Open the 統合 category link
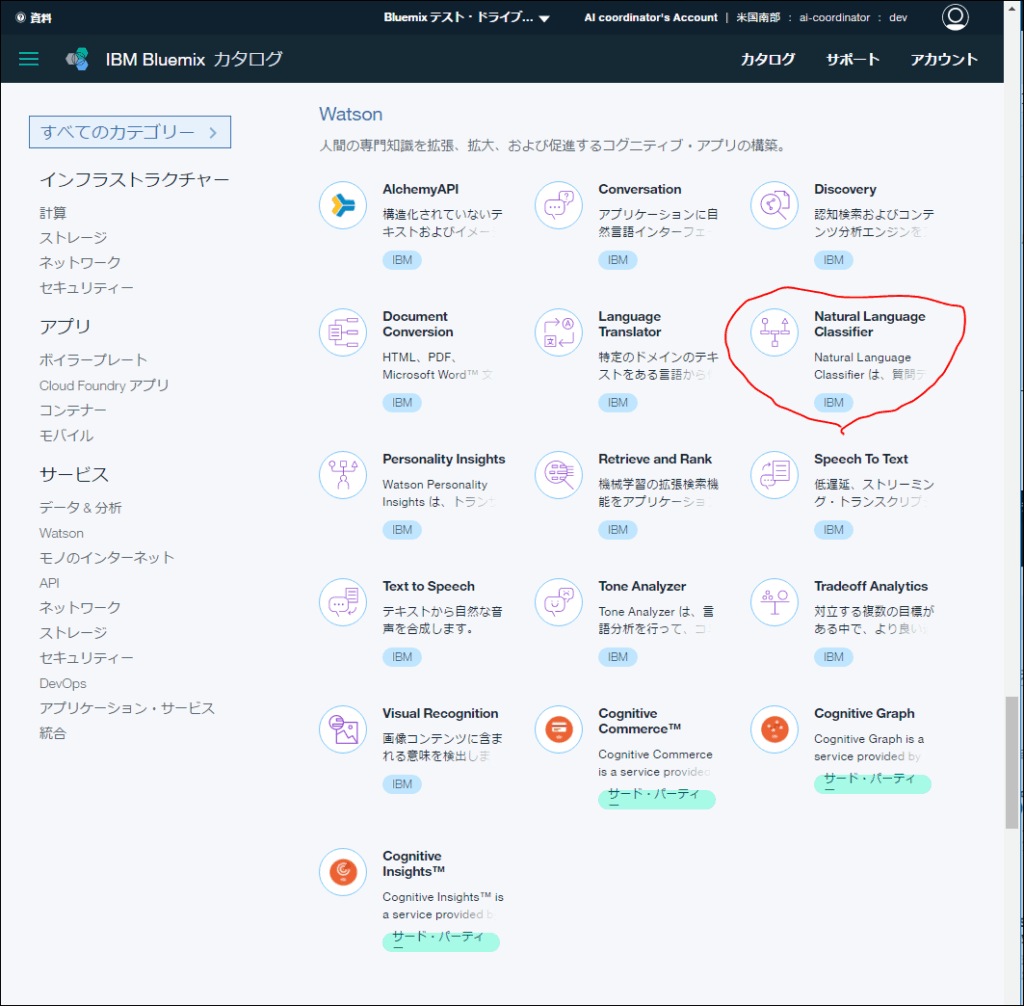The height and width of the screenshot is (1006, 1024). click(x=53, y=734)
